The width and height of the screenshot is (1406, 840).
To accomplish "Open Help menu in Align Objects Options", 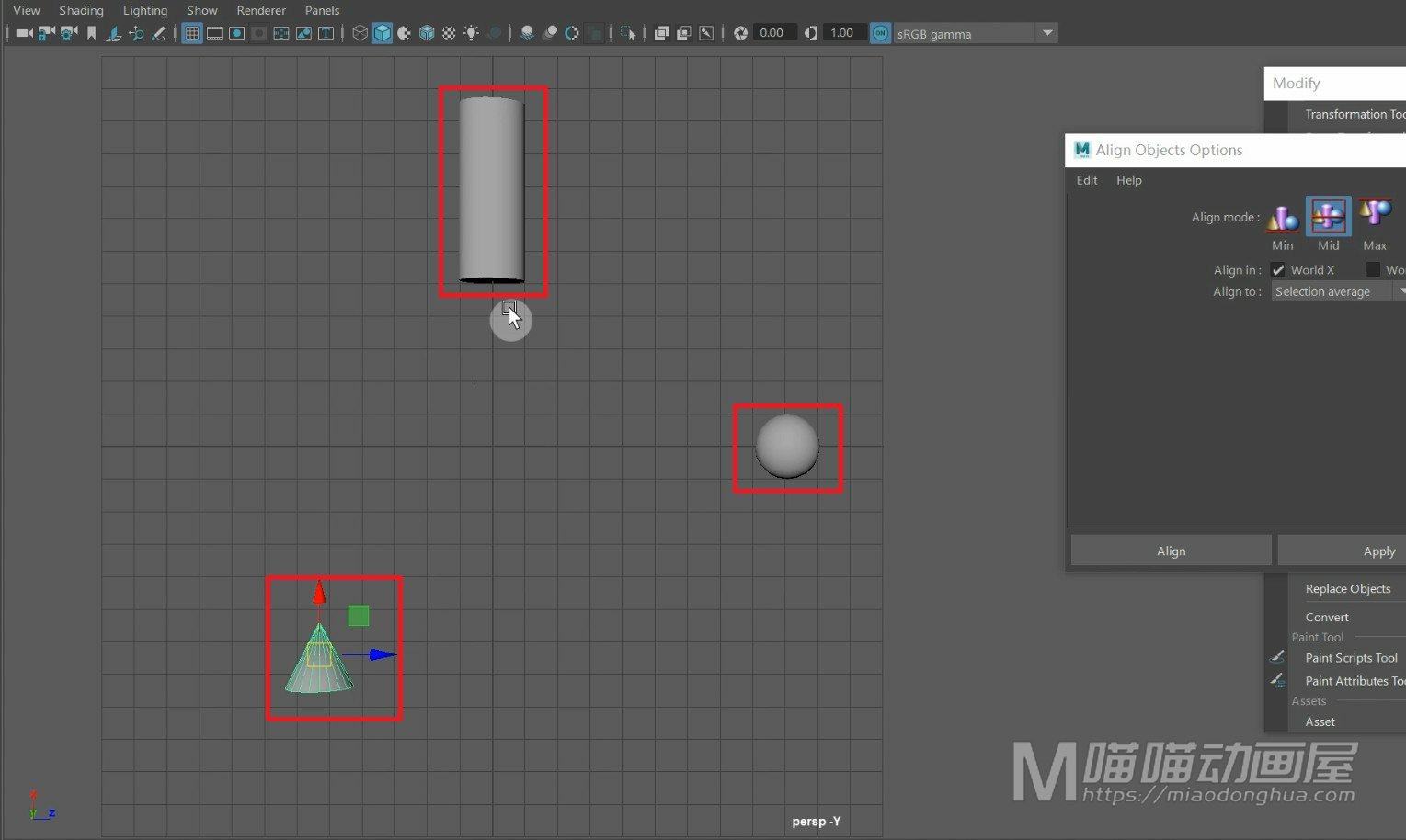I will [x=1129, y=180].
